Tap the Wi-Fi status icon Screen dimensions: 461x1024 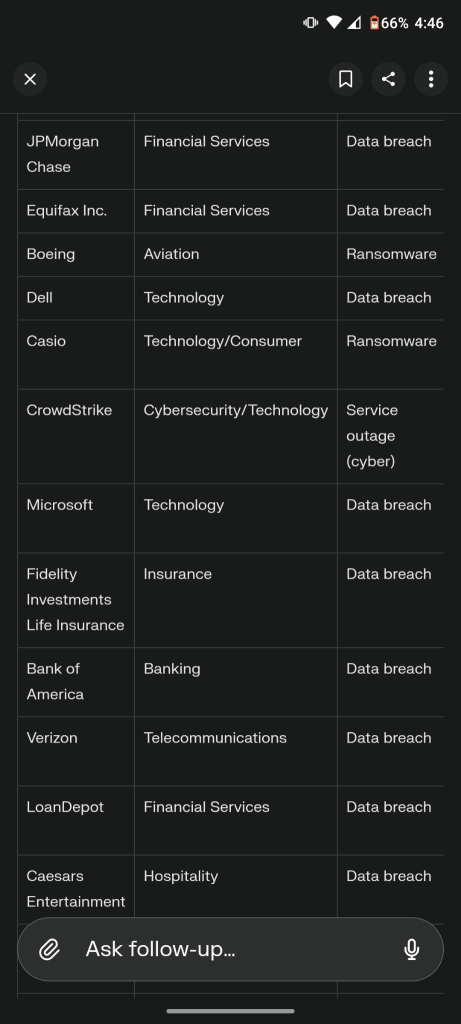click(x=334, y=23)
